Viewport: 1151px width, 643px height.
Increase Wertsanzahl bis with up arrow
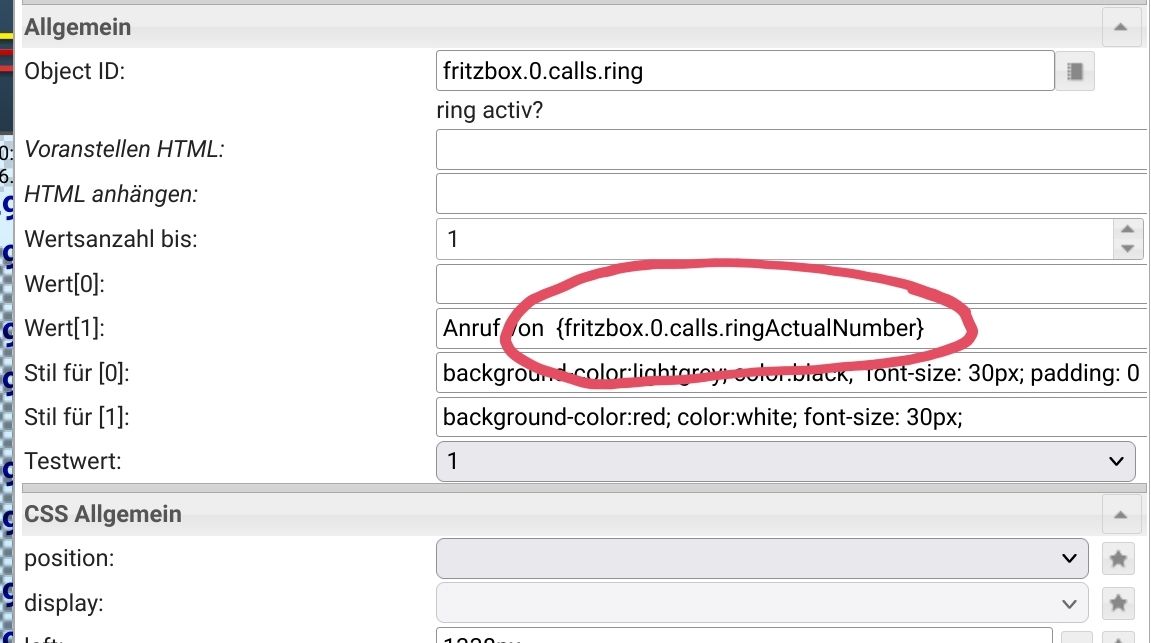pyautogui.click(x=1127, y=229)
